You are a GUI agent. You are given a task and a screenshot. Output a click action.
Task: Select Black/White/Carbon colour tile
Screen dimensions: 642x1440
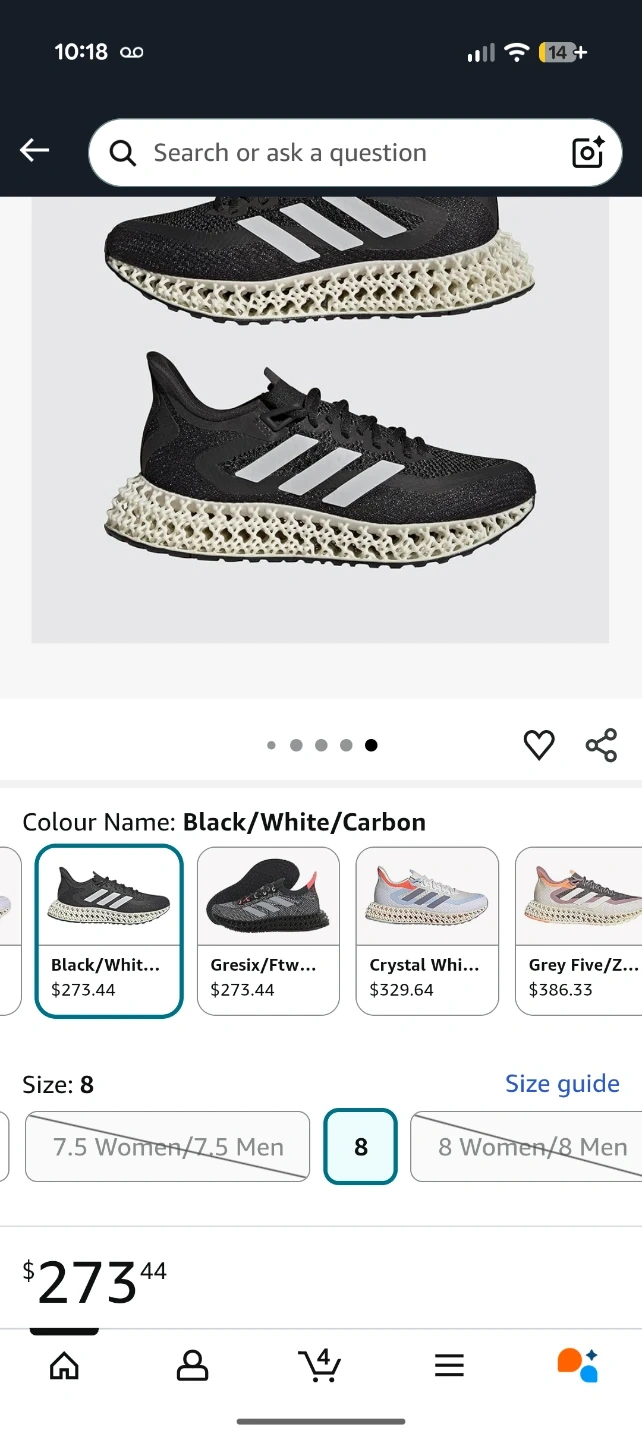coord(109,931)
